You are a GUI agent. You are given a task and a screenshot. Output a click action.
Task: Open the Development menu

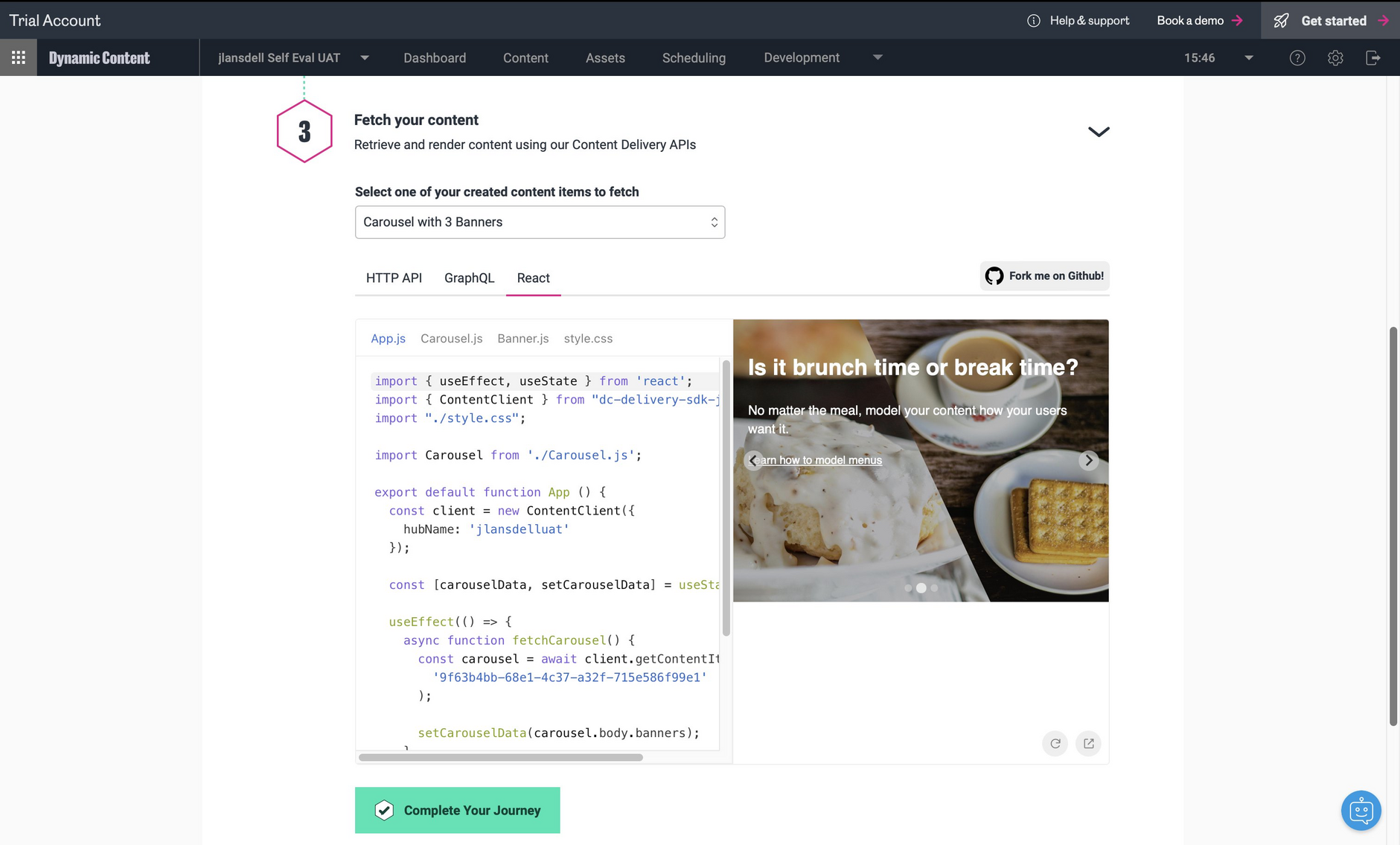point(802,58)
